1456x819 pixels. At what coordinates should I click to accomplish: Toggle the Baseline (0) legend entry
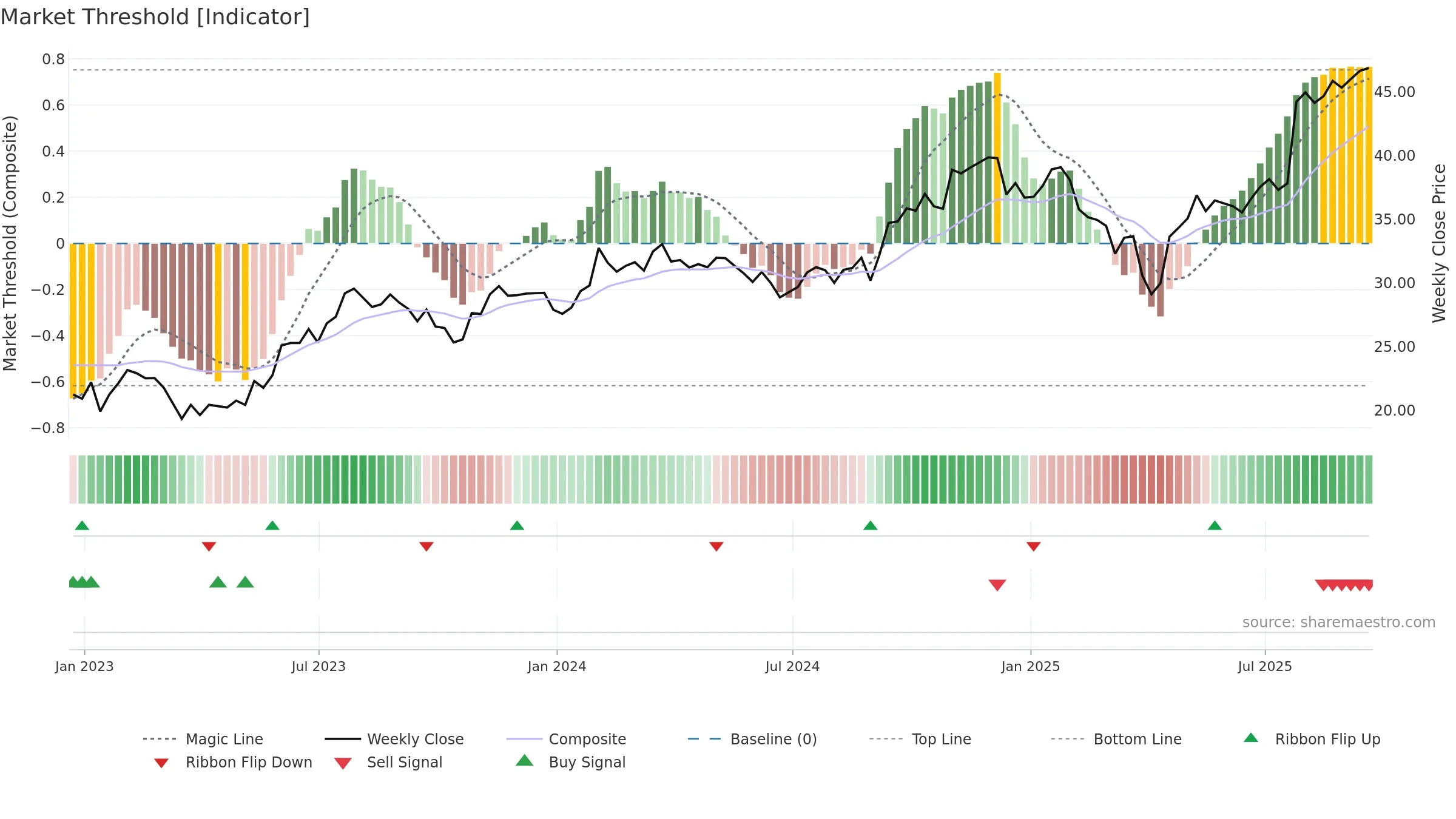point(752,739)
